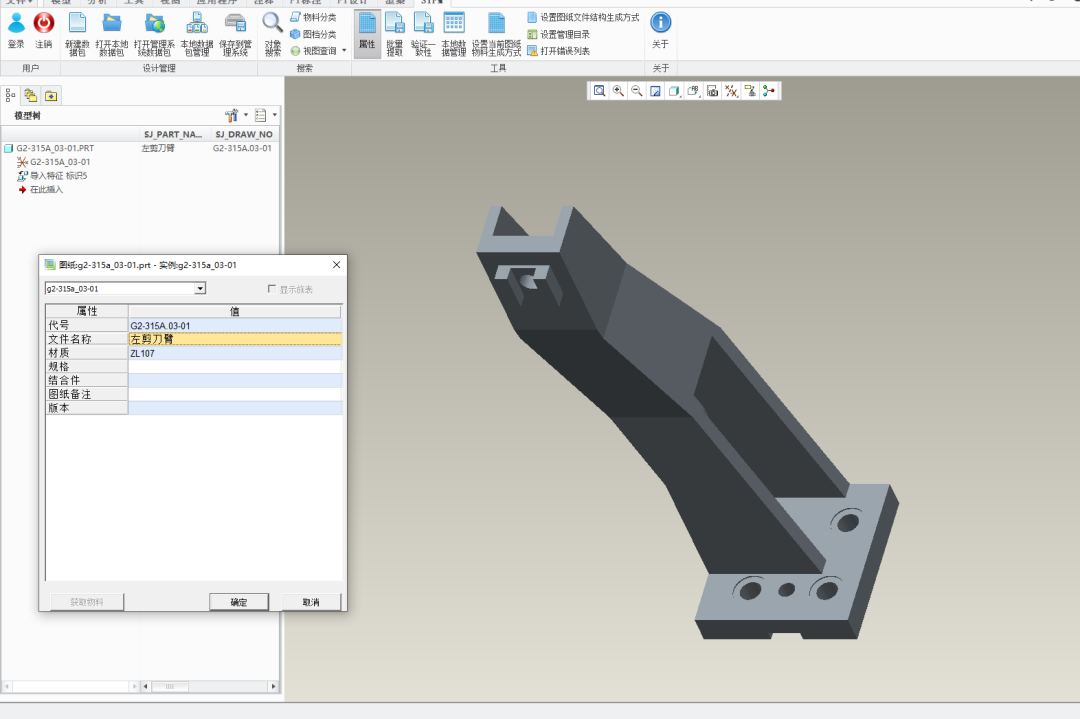Switch to the folder browser navigator tab
The image size is (1080, 719).
pos(30,95)
